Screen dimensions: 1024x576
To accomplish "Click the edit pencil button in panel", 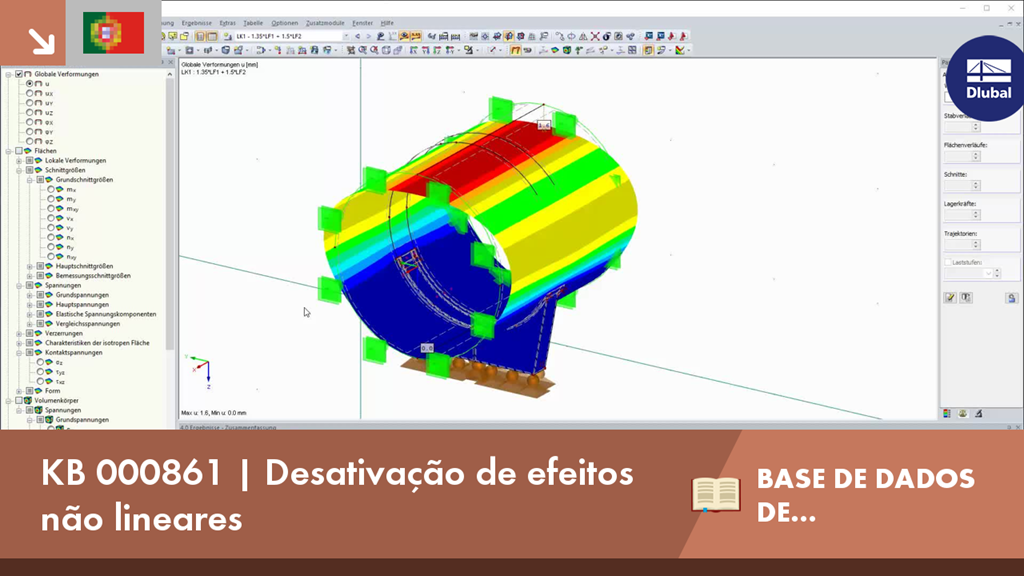I will click(x=950, y=298).
